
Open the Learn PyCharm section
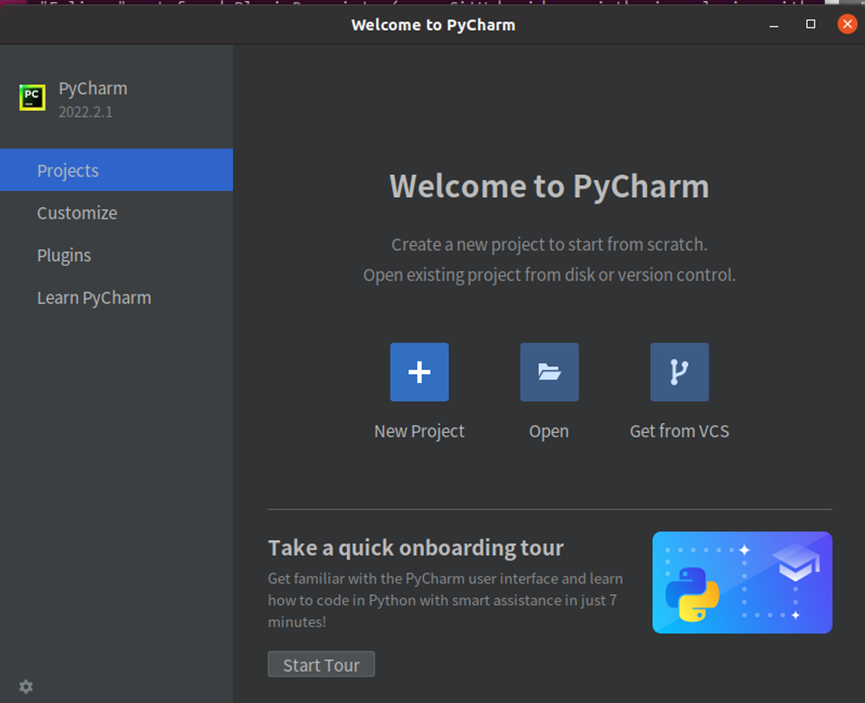(x=94, y=297)
